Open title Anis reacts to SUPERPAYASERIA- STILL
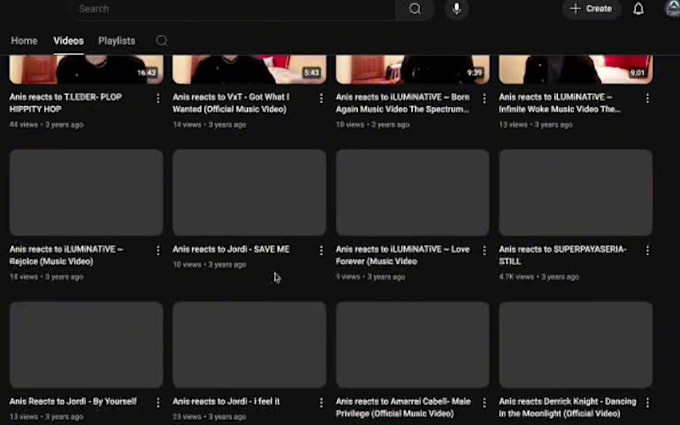Image resolution: width=680 pixels, height=425 pixels. [562, 255]
